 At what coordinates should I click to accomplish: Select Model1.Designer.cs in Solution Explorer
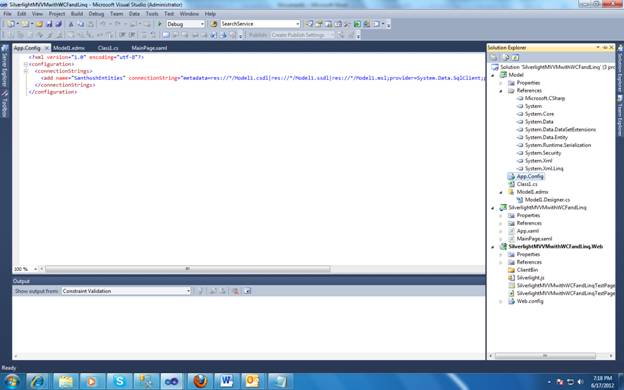(547, 200)
